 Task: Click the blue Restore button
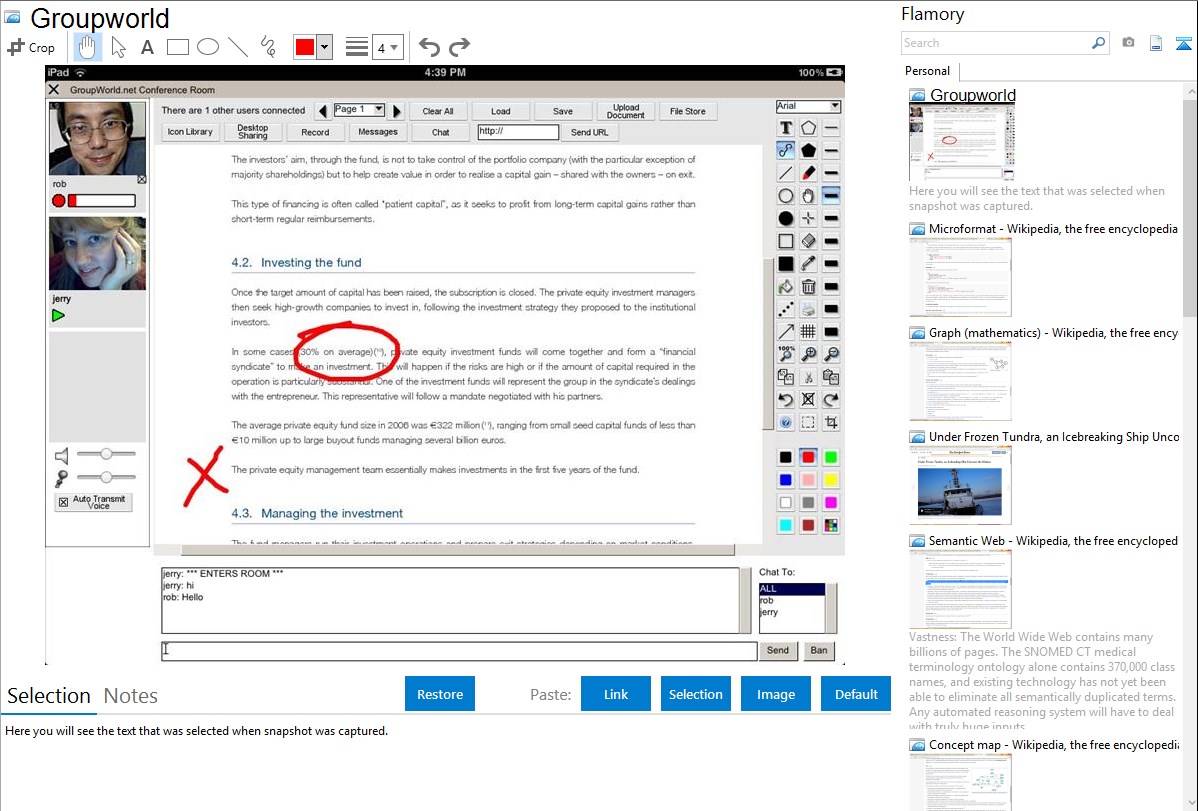click(x=440, y=694)
